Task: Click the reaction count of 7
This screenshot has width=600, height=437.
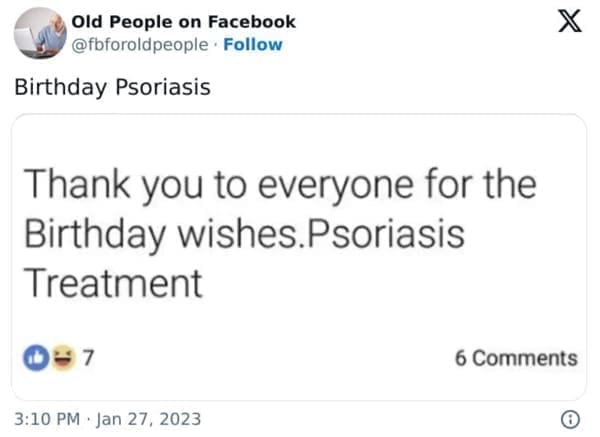Action: tap(86, 357)
